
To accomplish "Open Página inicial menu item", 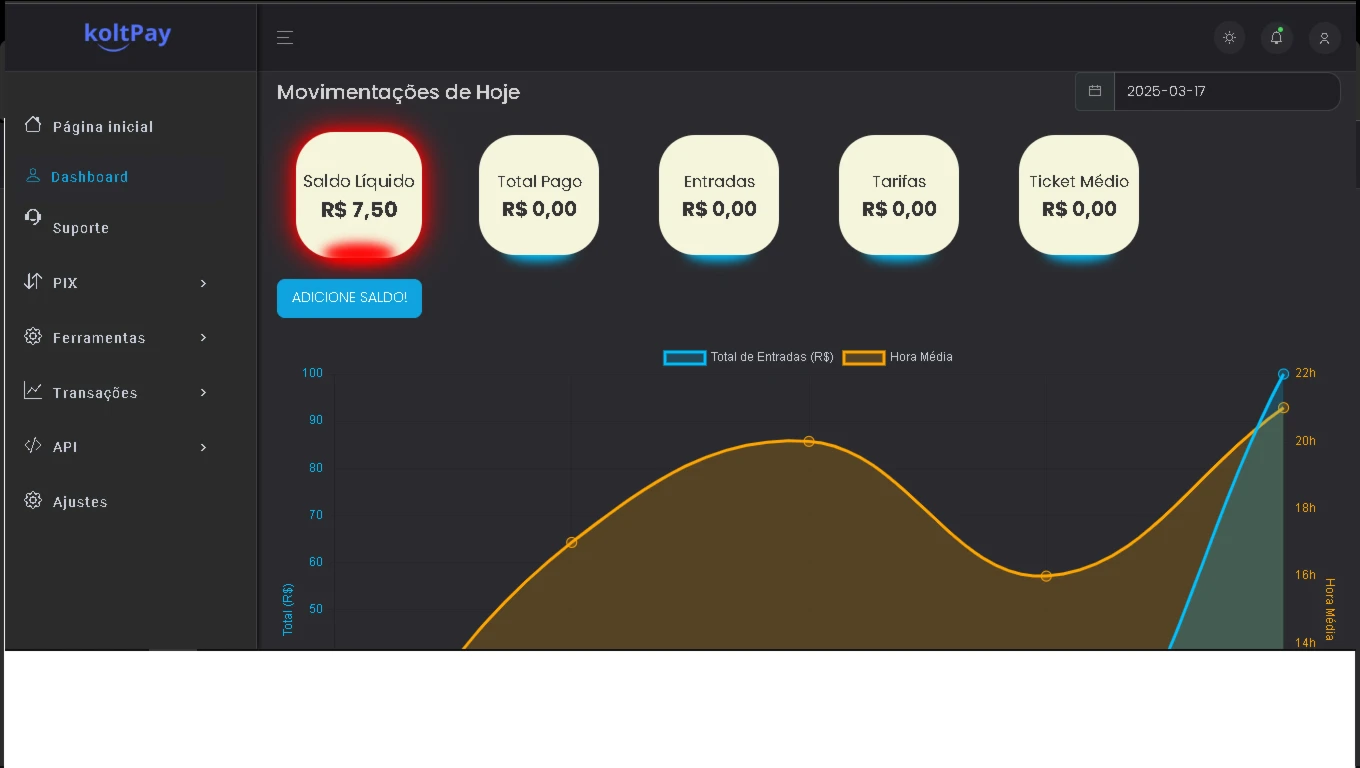I will point(103,127).
